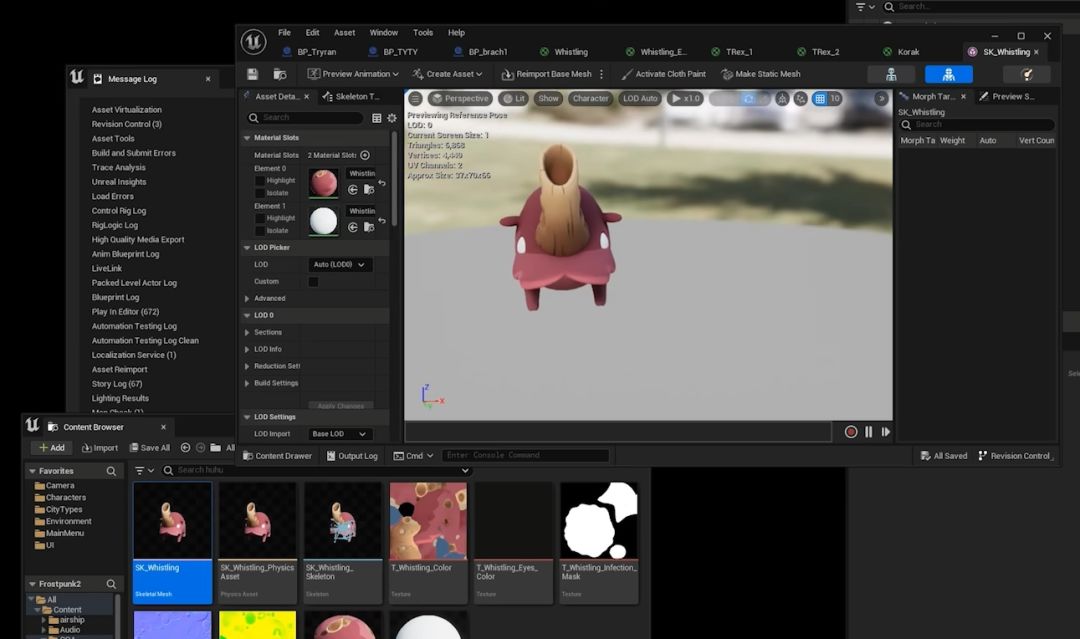Go back in Content Browser history
Screen dimensions: 1080x639
tap(185, 448)
